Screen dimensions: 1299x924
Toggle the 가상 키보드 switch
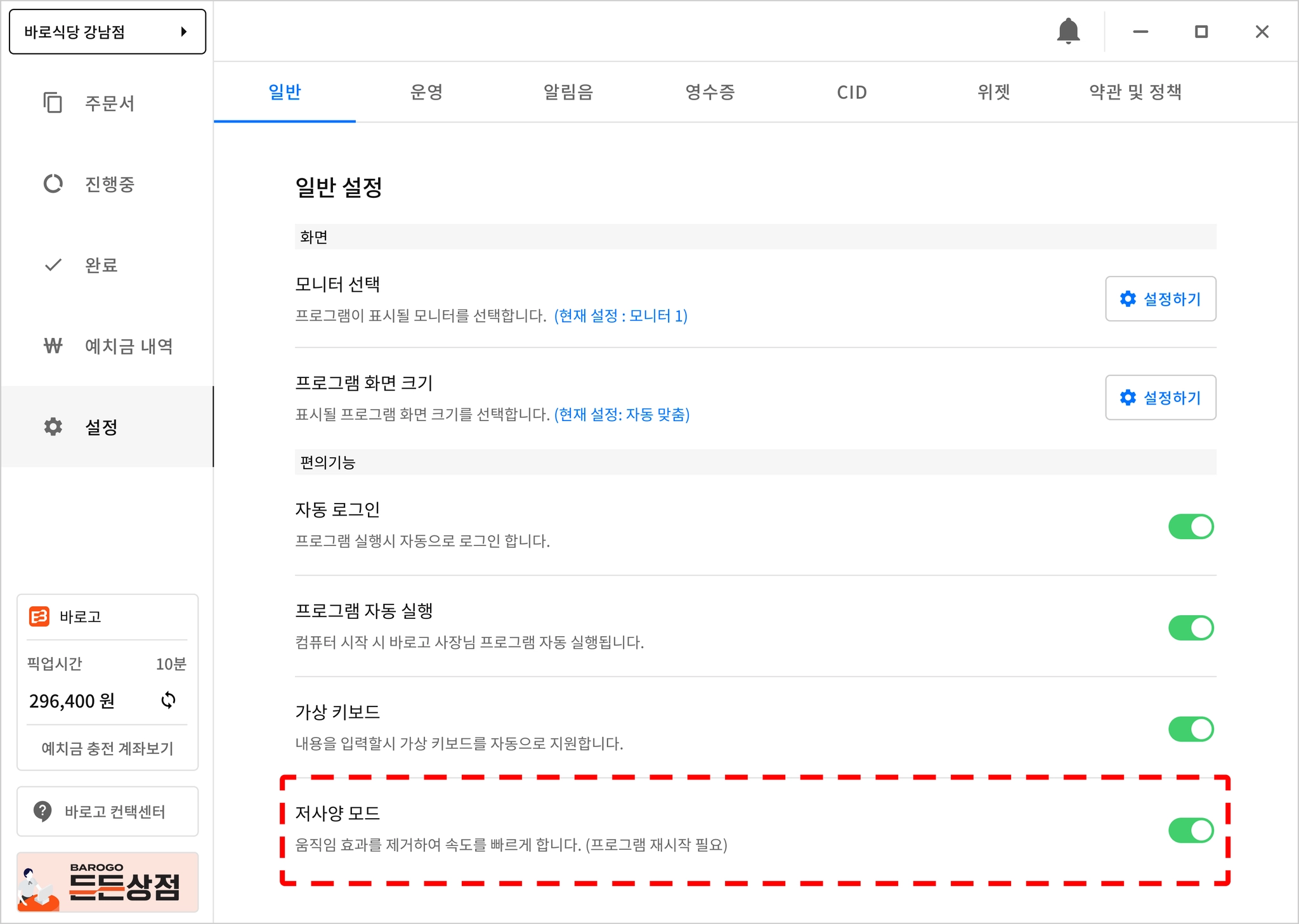click(1191, 729)
